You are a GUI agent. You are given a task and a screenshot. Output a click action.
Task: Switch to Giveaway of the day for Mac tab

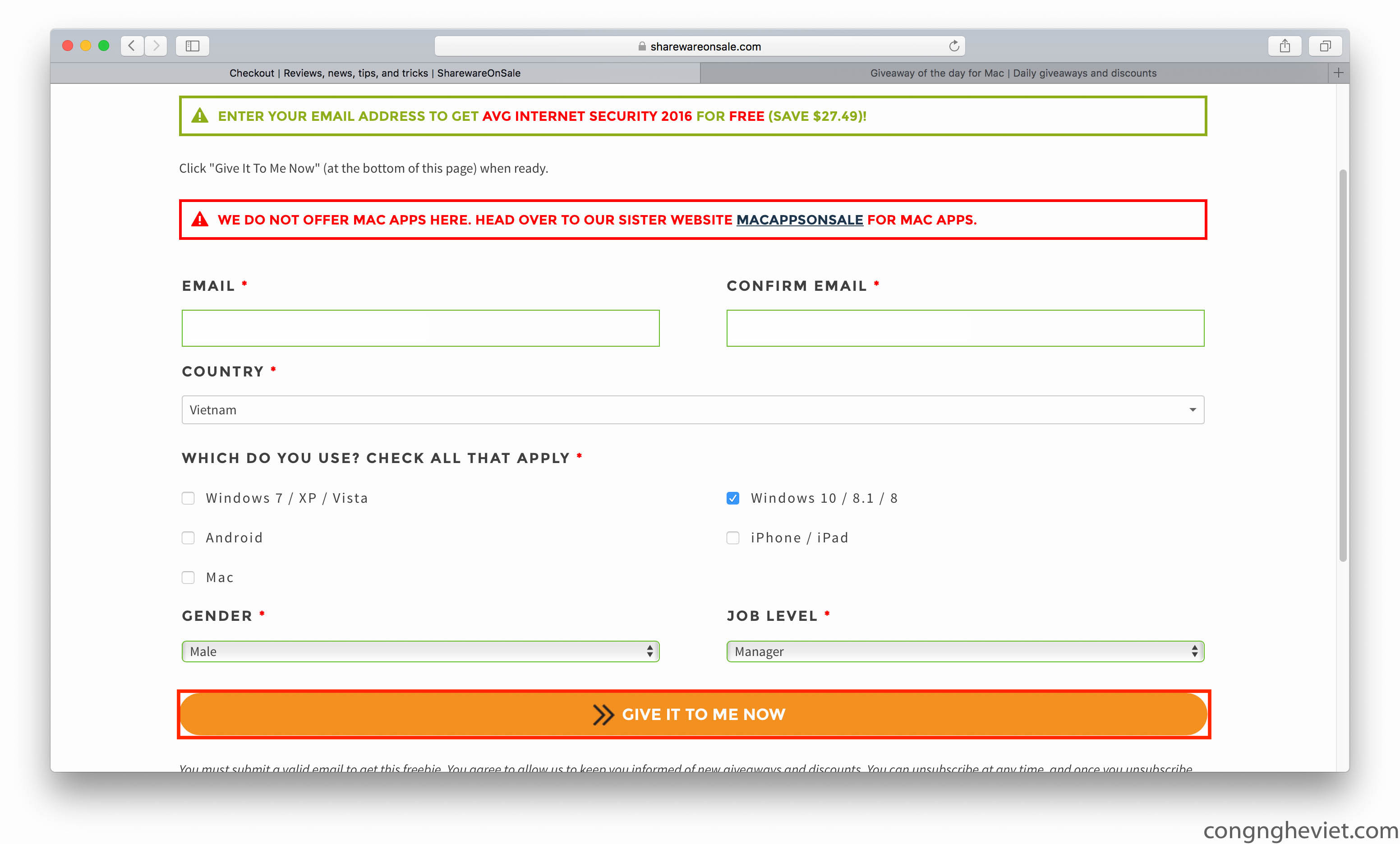click(x=1013, y=73)
